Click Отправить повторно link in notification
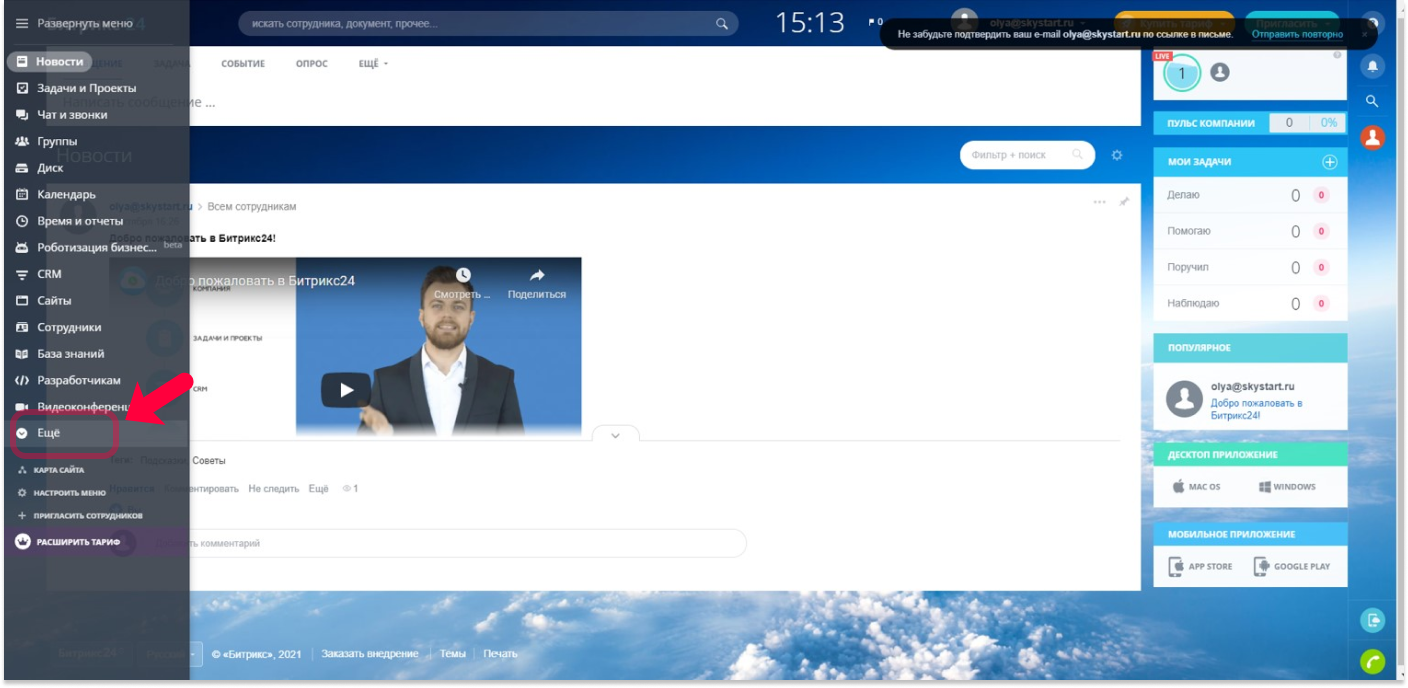This screenshot has height=688, width=1408. [x=1297, y=34]
